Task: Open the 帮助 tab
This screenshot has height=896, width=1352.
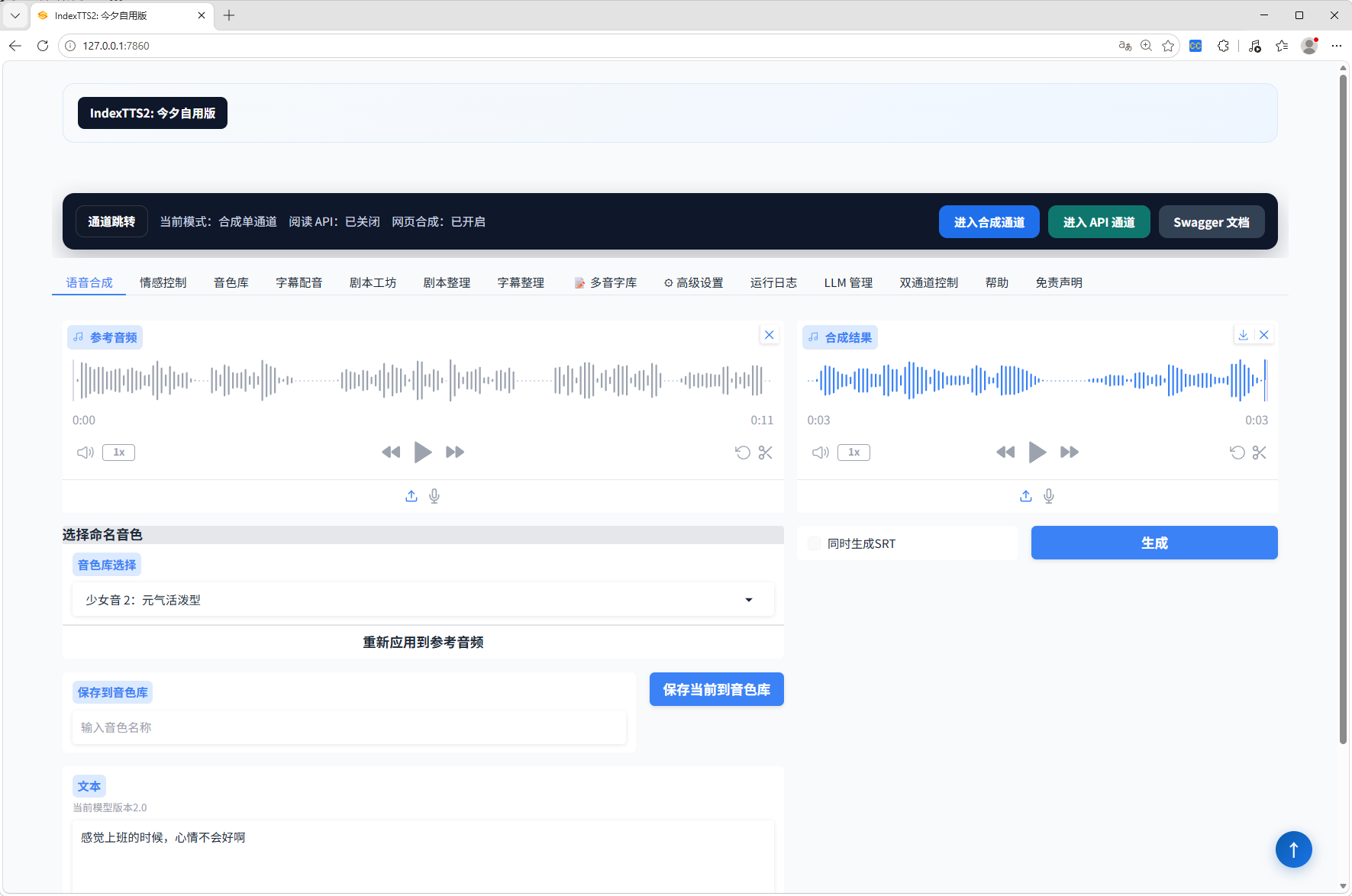Action: (997, 282)
